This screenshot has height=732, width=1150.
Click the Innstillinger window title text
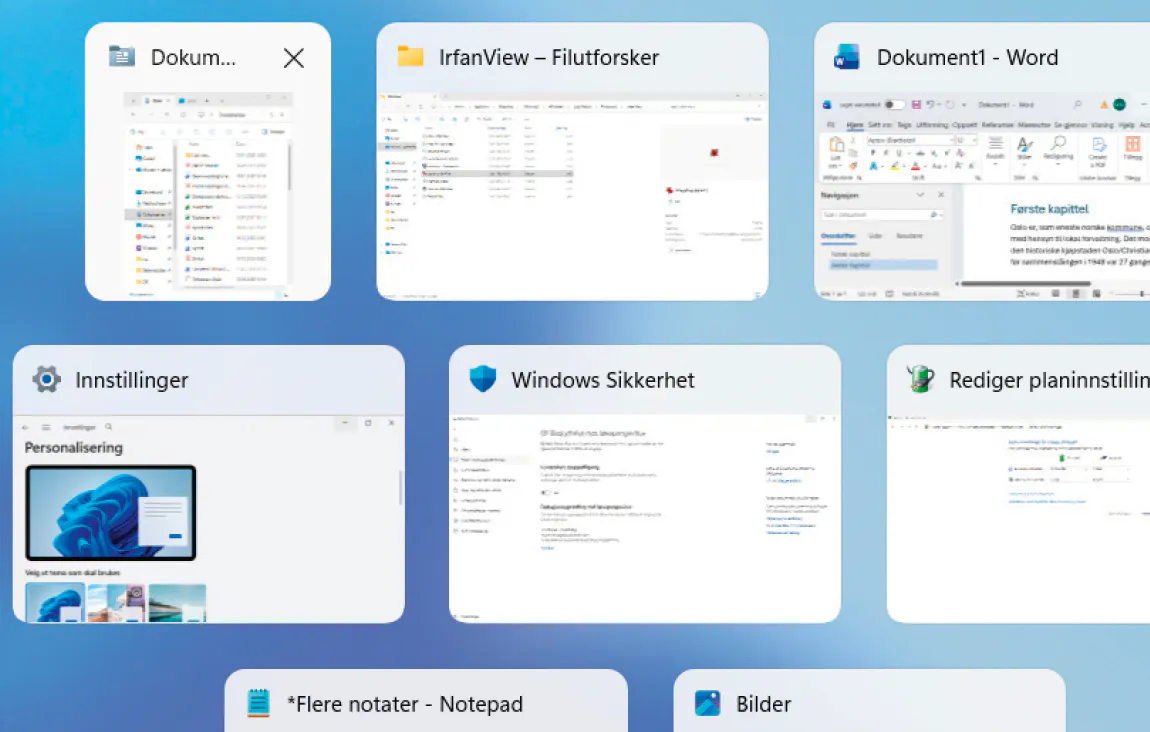131,380
